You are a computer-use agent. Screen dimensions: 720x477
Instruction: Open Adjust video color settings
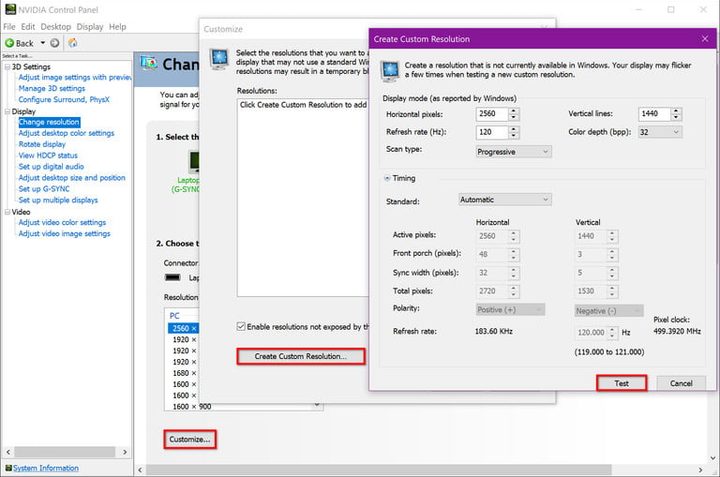(62, 222)
